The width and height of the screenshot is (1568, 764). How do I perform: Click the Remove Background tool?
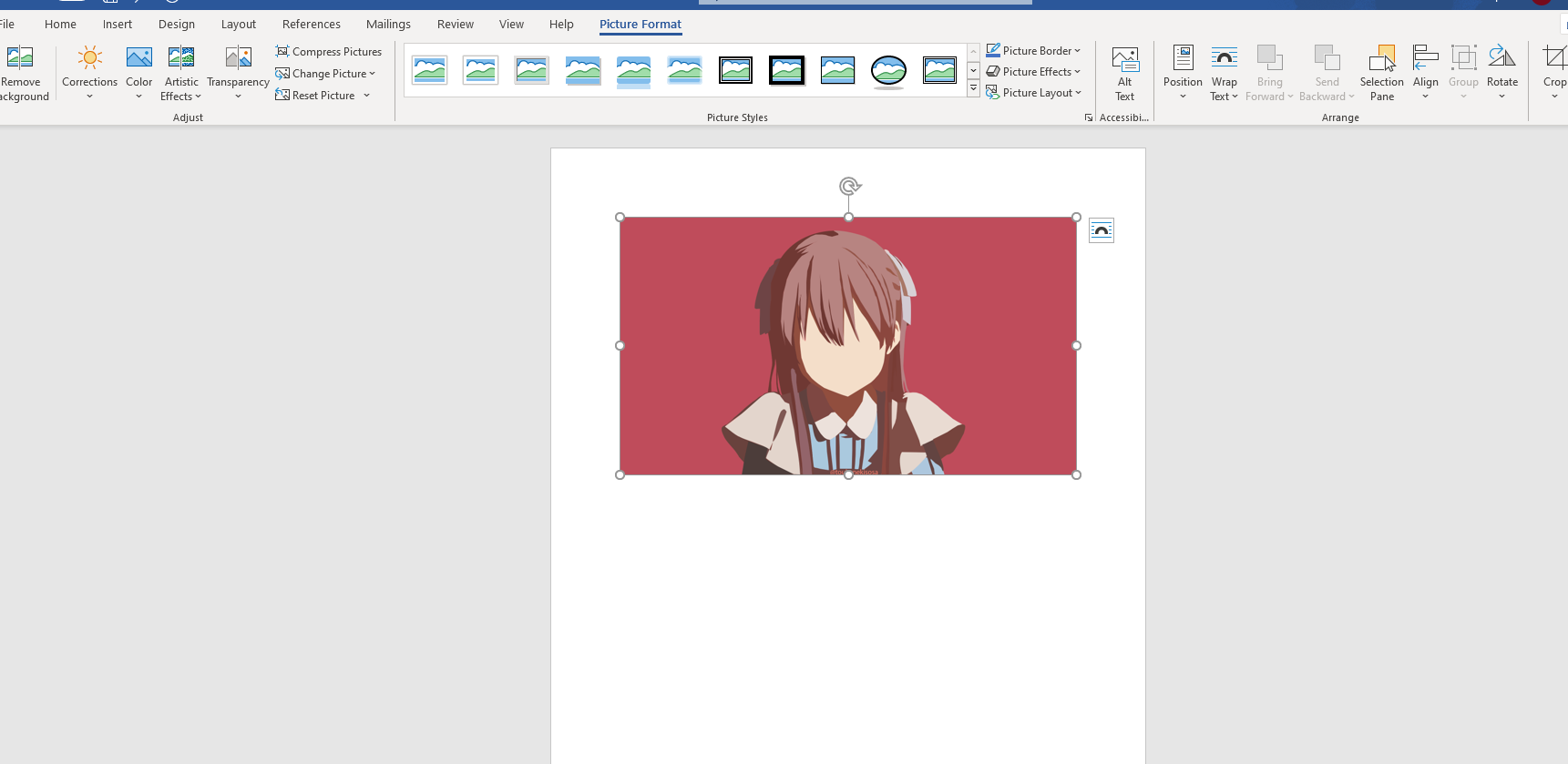tap(21, 73)
